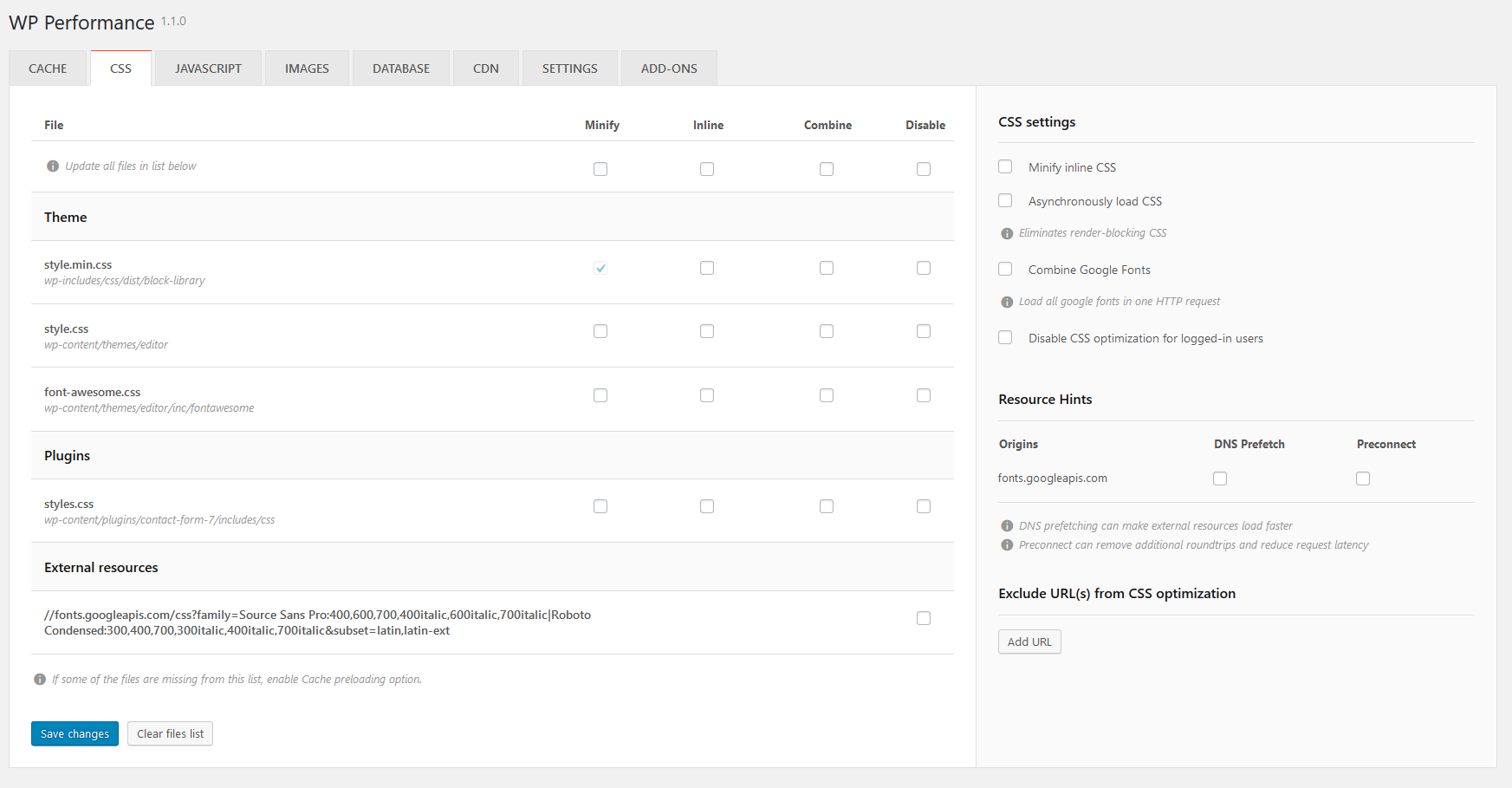Tick Preconnect for fonts.googleapis.com
The height and width of the screenshot is (788, 1512).
(x=1363, y=479)
